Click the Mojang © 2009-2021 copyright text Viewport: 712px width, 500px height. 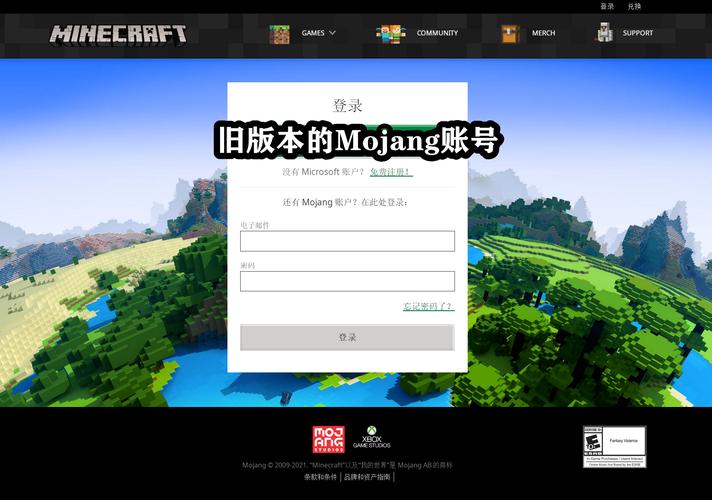click(x=347, y=465)
